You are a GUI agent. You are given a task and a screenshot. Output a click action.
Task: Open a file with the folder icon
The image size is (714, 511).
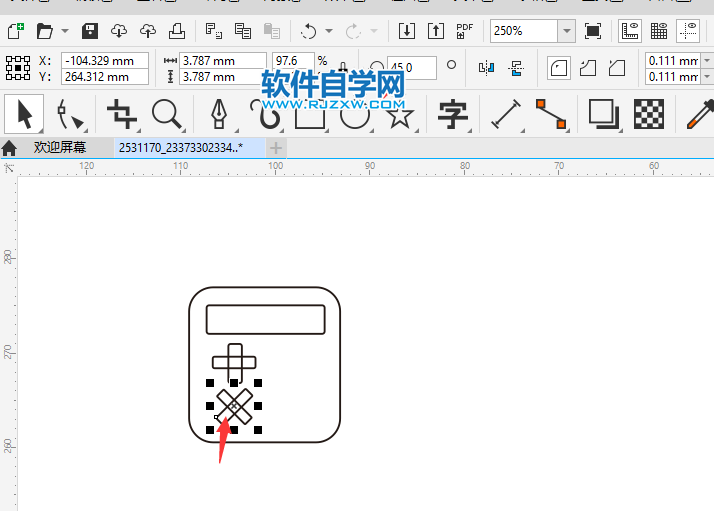click(x=45, y=31)
